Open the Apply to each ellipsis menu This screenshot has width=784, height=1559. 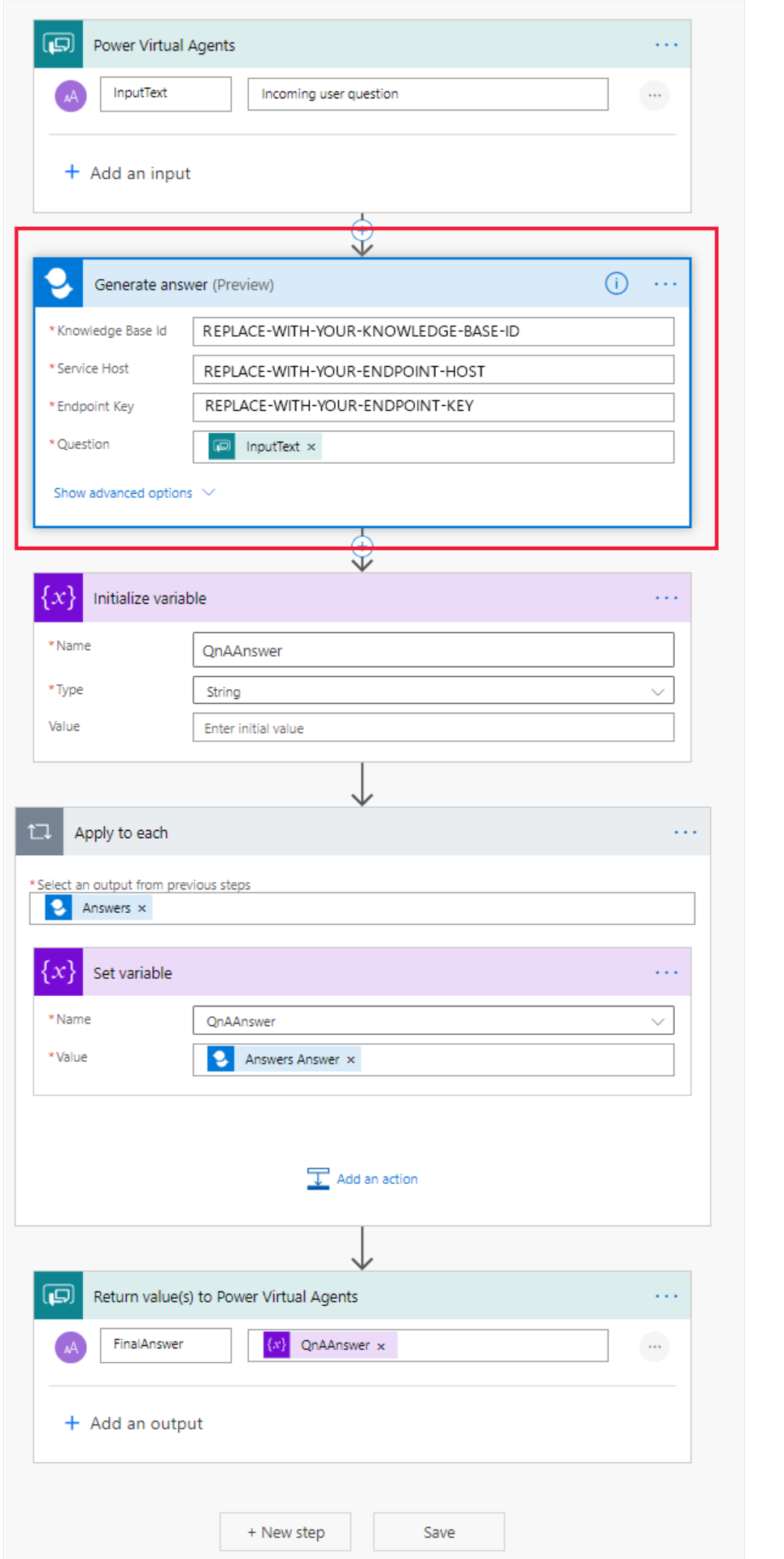[685, 832]
